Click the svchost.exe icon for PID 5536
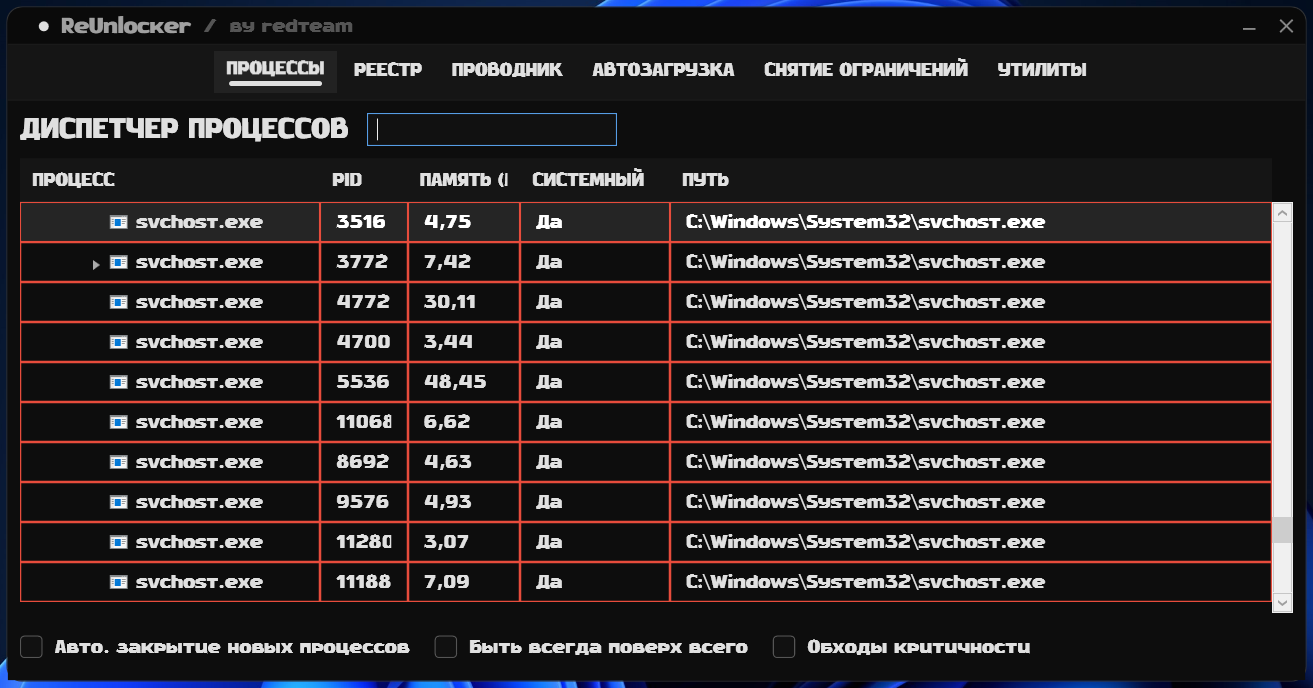This screenshot has width=1313, height=688. pos(119,382)
